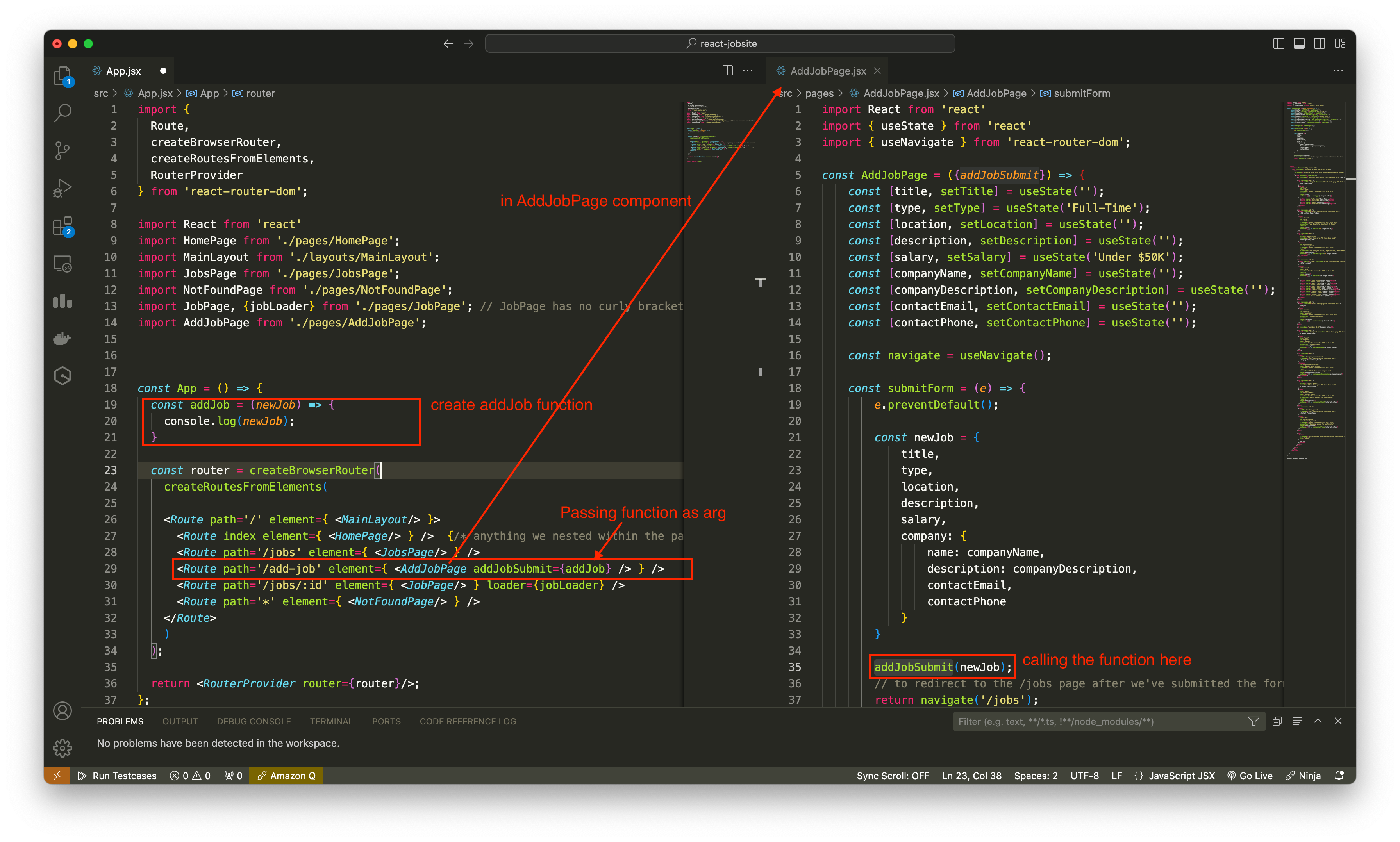
Task: Open the DEBUG CONSOLE panel tab
Action: point(254,721)
